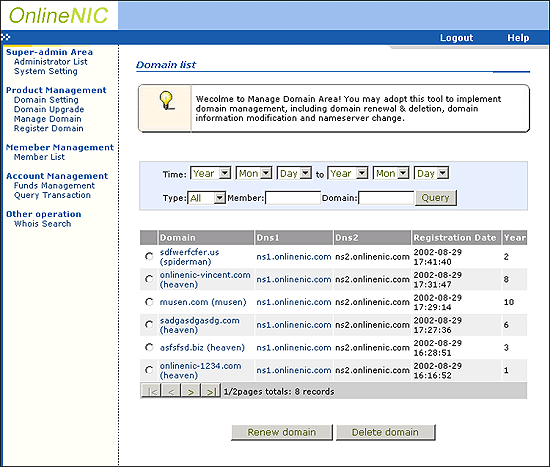The image size is (550, 467).
Task: Go to the first page of records
Action: click(151, 391)
